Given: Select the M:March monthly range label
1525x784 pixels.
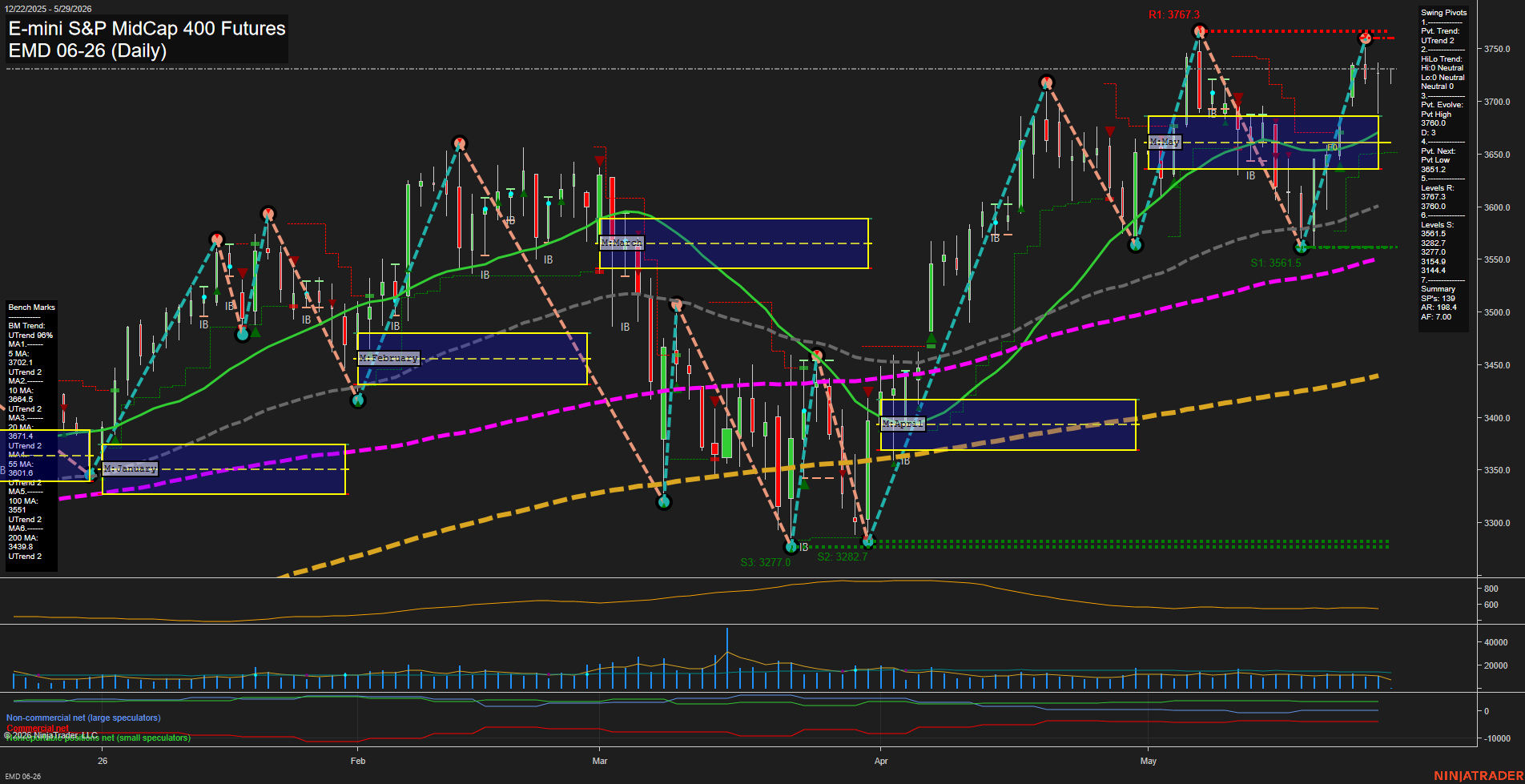Looking at the screenshot, I should (x=622, y=243).
